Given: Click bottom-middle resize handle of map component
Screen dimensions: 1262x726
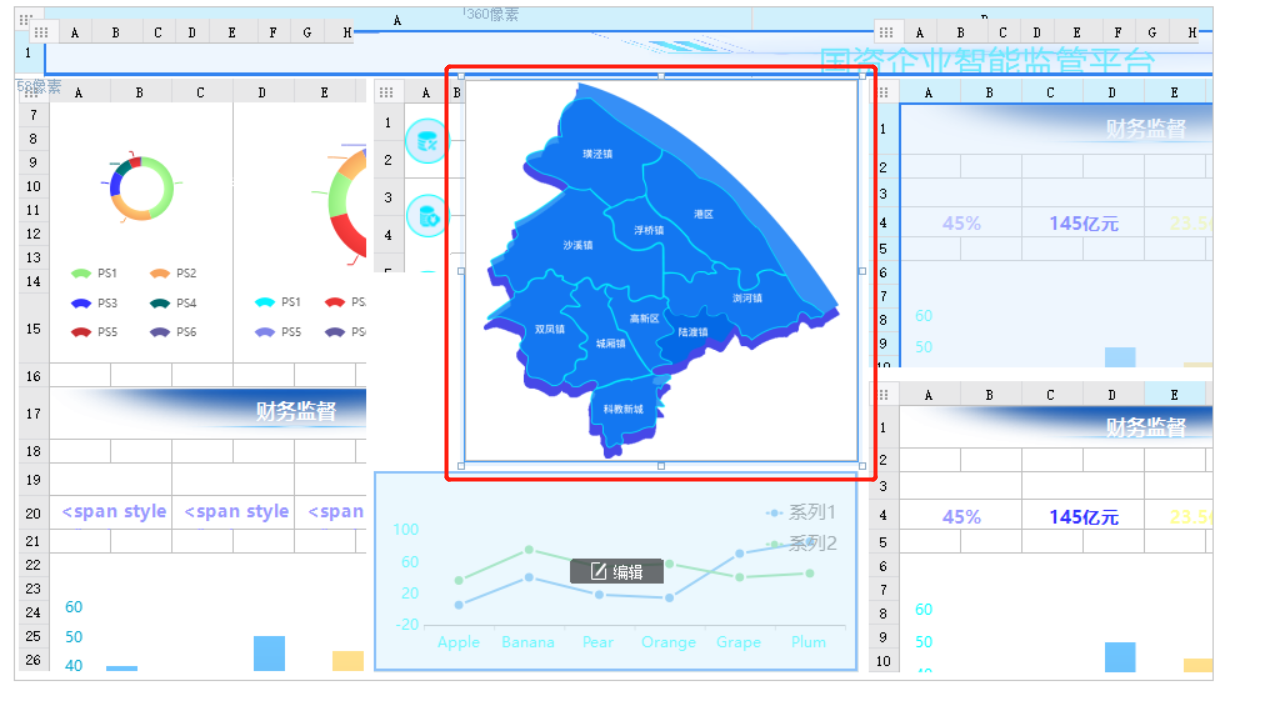Looking at the screenshot, I should pos(661,466).
